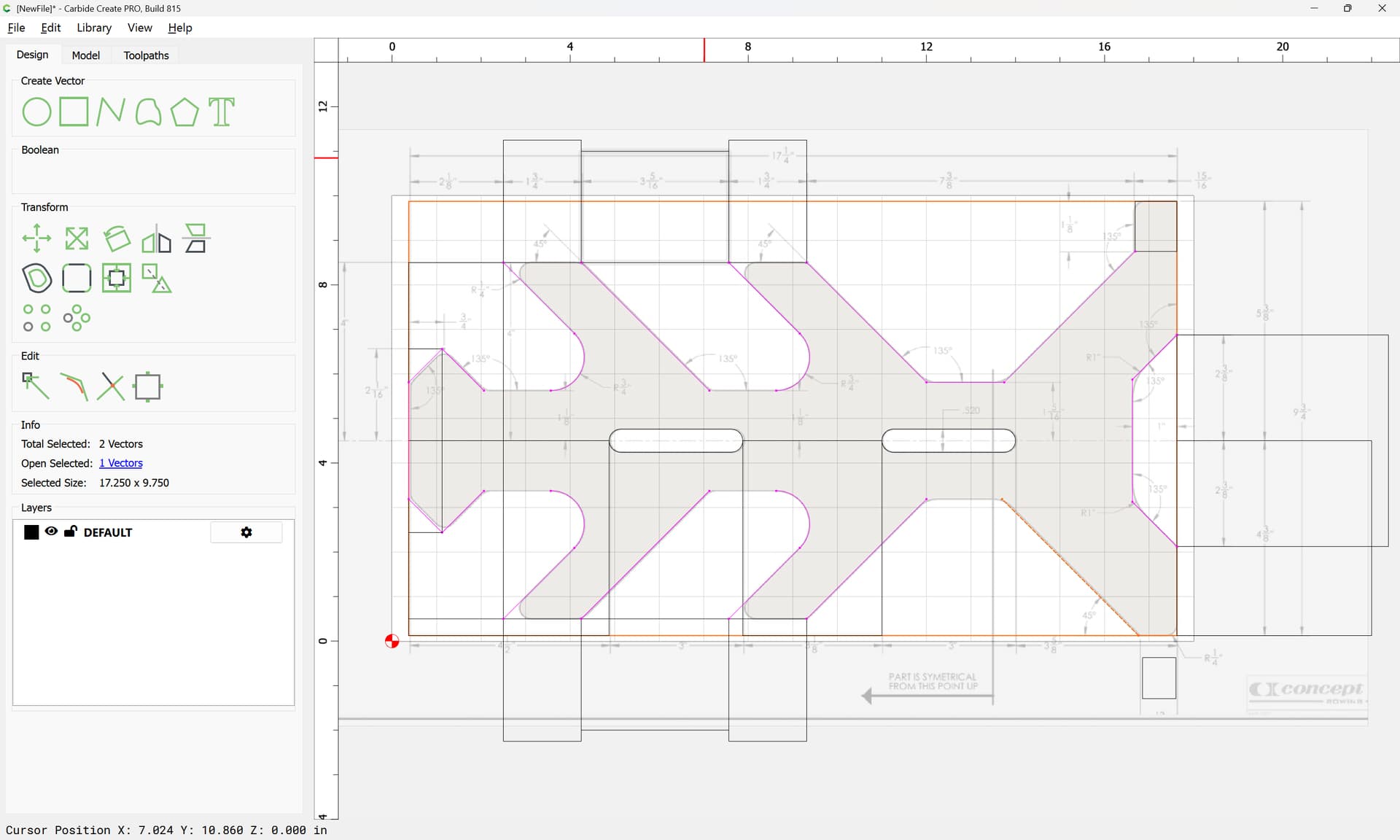1400x840 pixels.
Task: Open DEFAULT layer settings gear
Action: (246, 532)
